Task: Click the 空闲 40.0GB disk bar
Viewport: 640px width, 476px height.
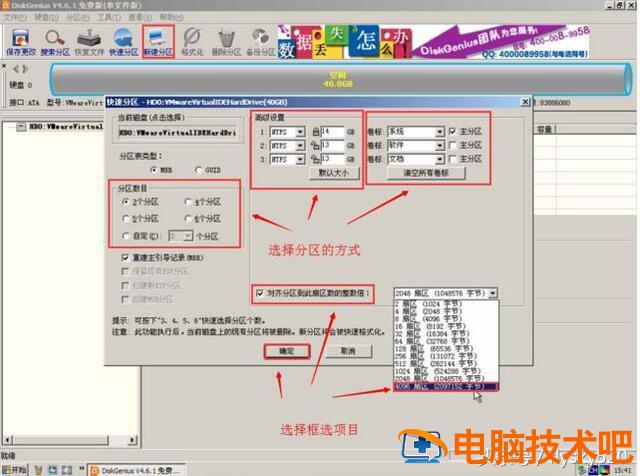Action: (341, 80)
